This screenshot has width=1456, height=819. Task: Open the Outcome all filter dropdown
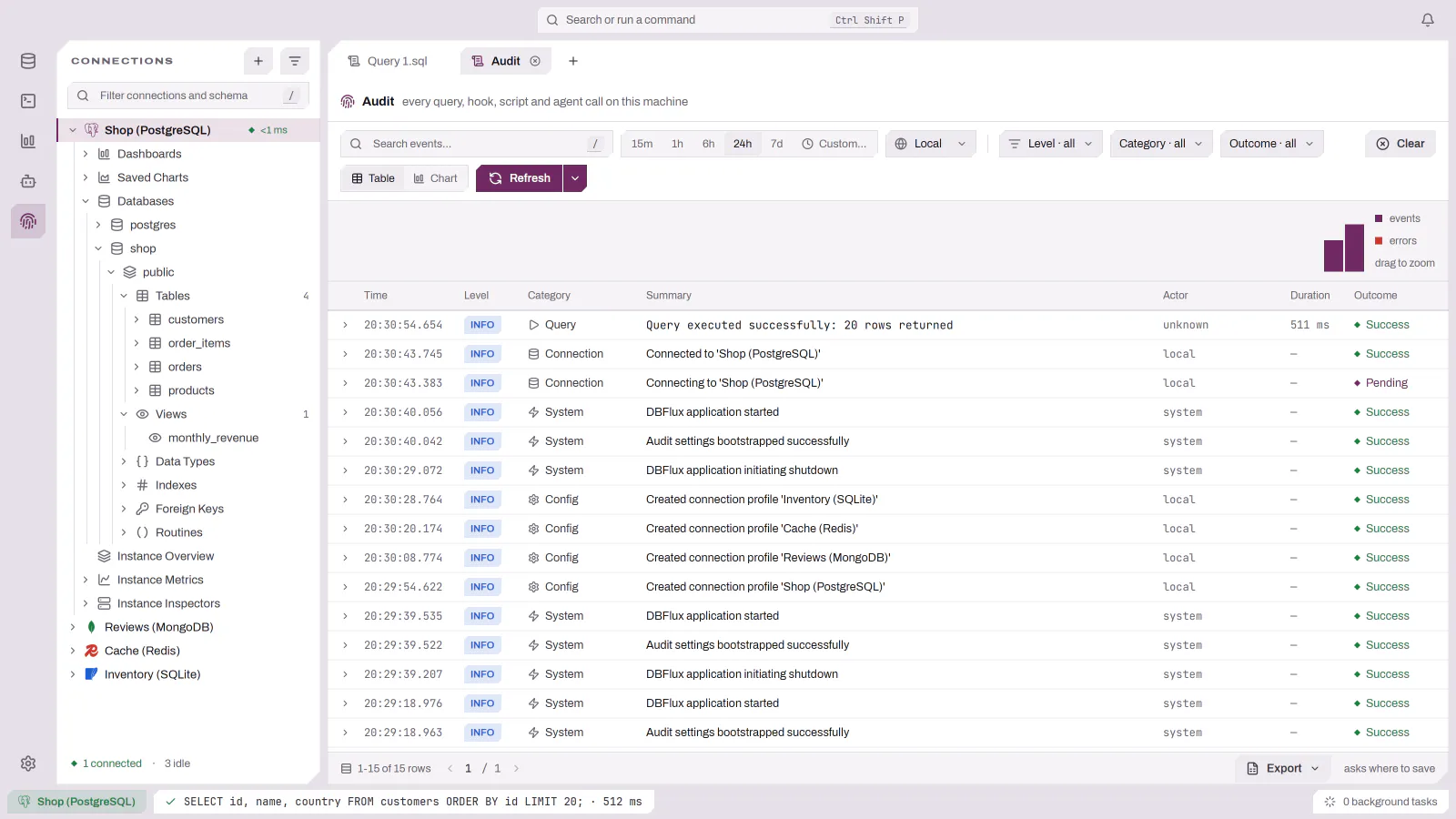pos(1271,144)
